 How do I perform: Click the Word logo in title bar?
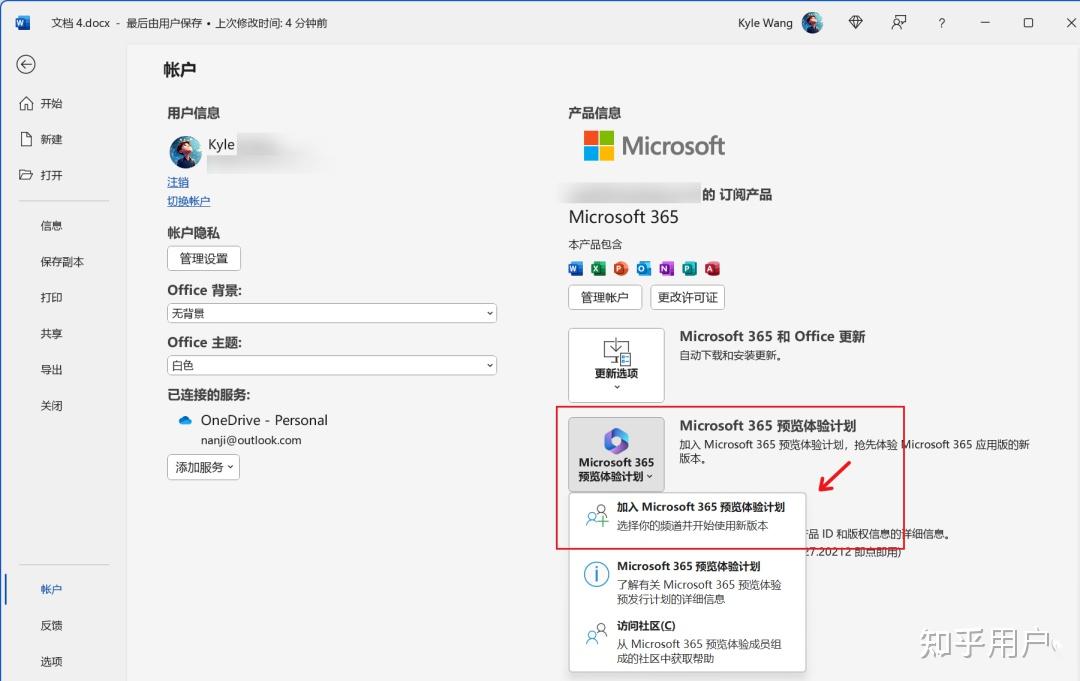coord(22,23)
